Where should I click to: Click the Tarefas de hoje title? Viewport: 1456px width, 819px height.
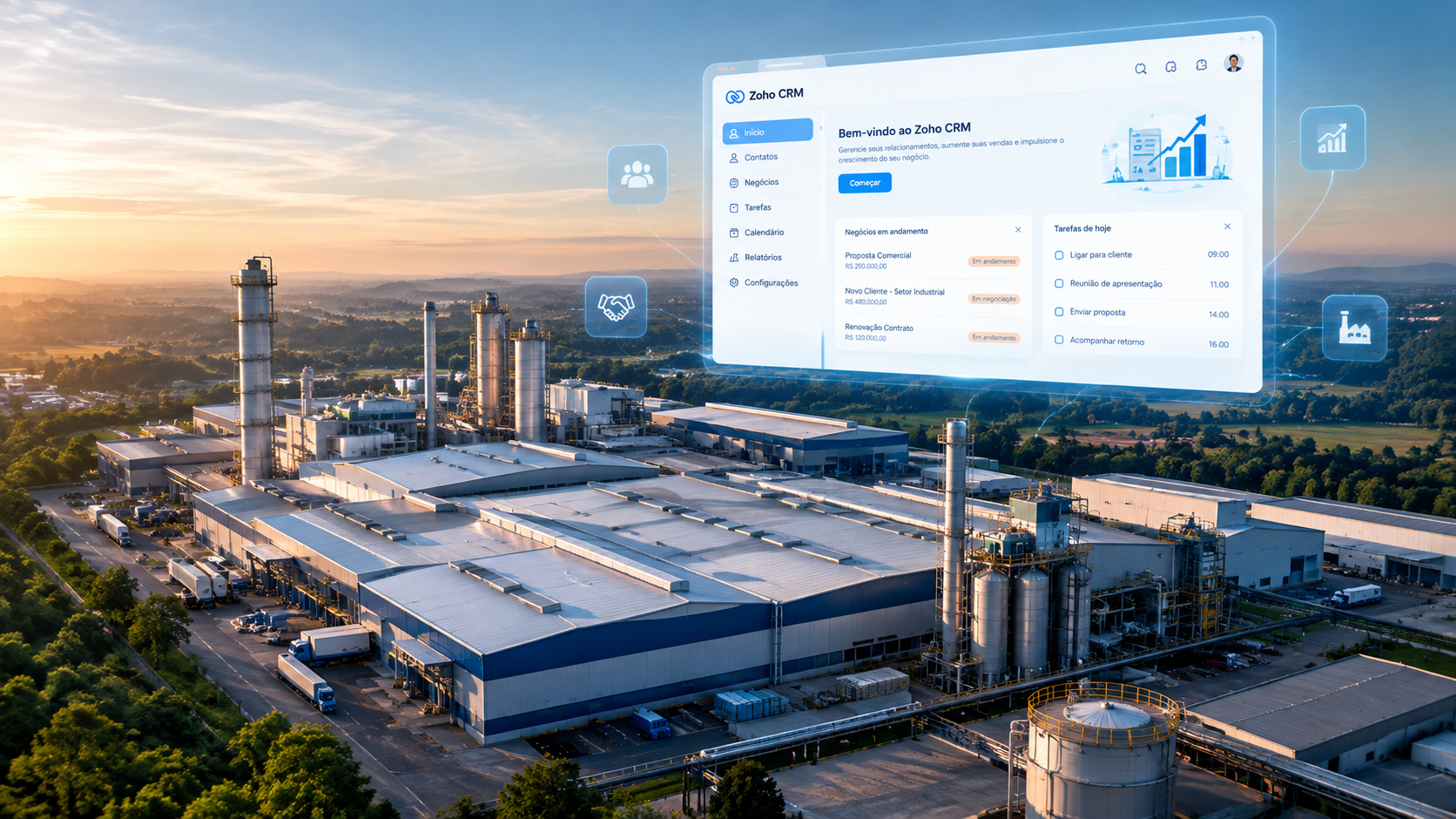coord(1082,228)
